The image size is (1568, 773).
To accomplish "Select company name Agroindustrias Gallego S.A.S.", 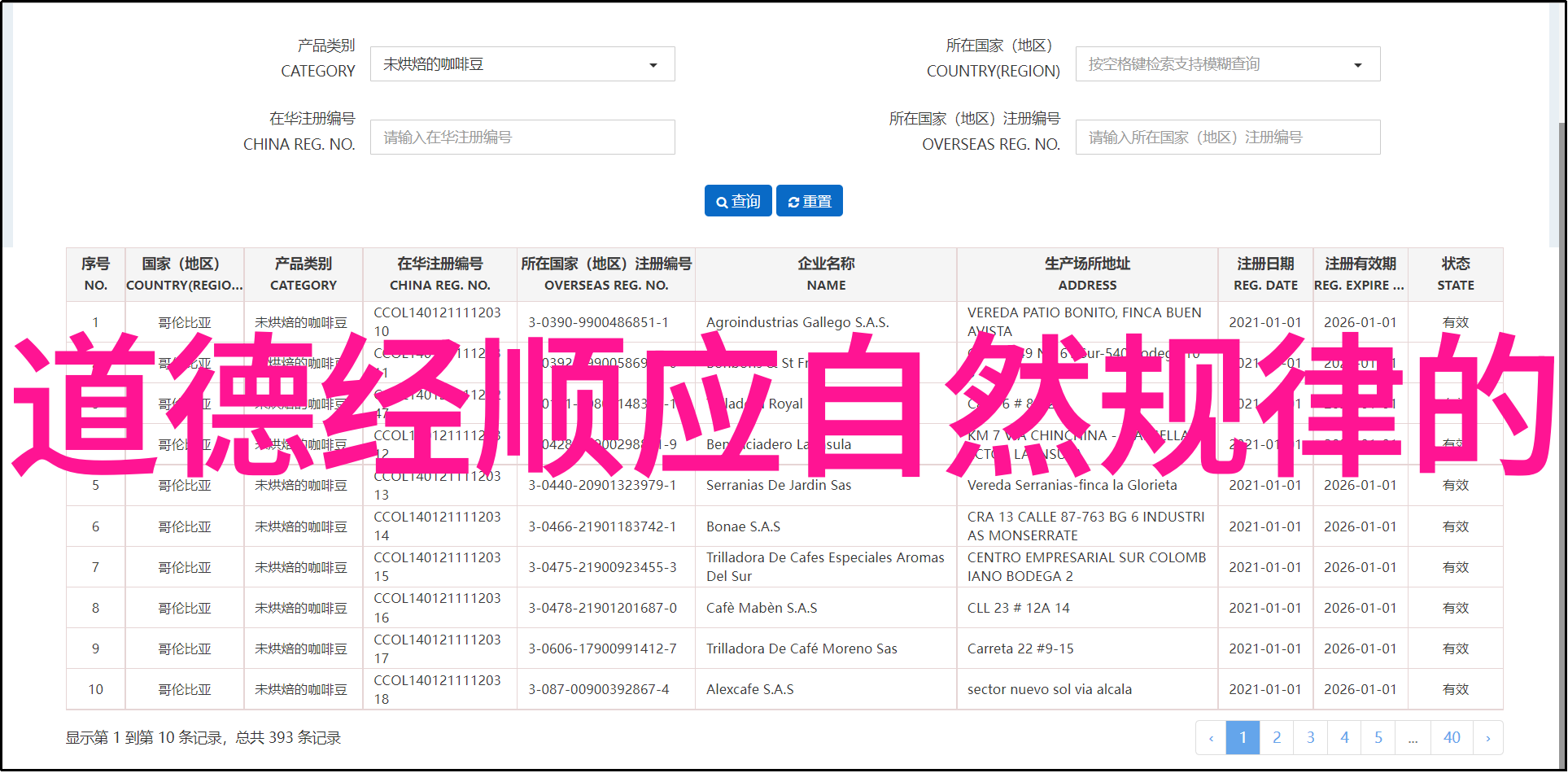I will (797, 322).
